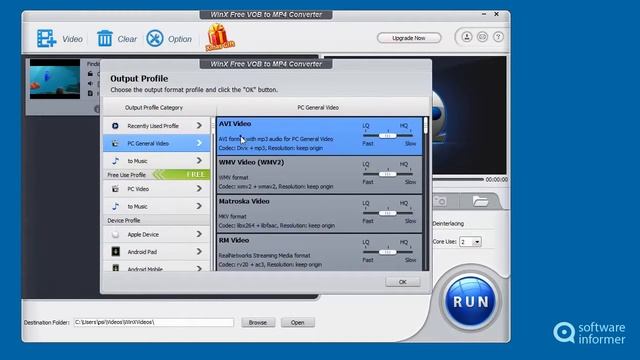This screenshot has width=640, height=360.
Task: Click the quality slider for AVI Video
Action: click(x=387, y=136)
